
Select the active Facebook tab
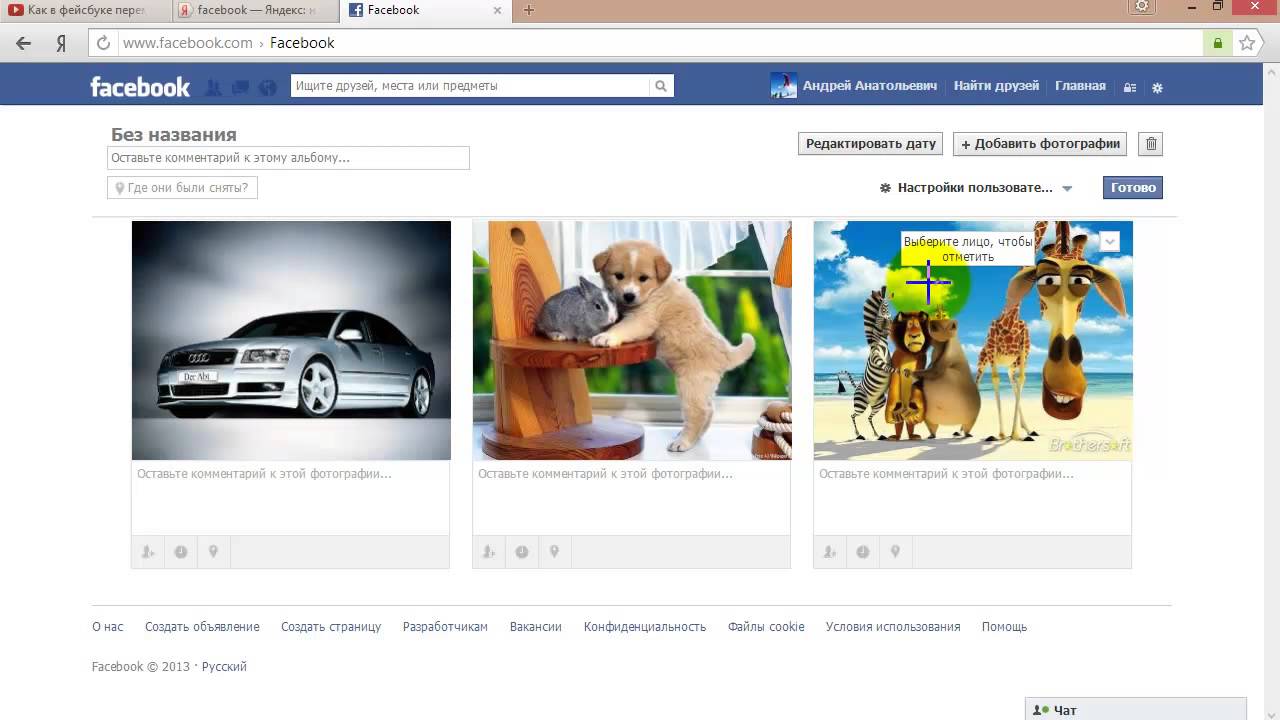(x=425, y=10)
